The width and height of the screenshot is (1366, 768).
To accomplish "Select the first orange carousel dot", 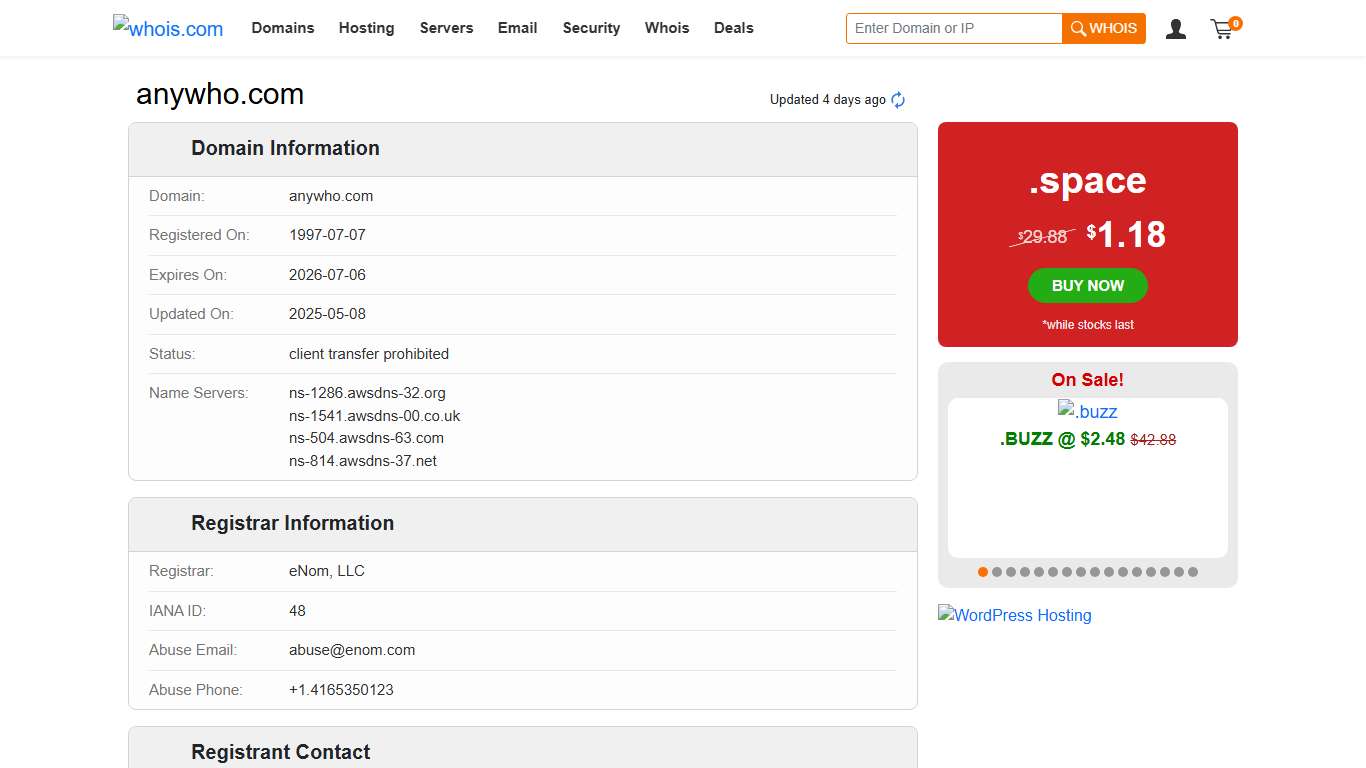I will 983,572.
